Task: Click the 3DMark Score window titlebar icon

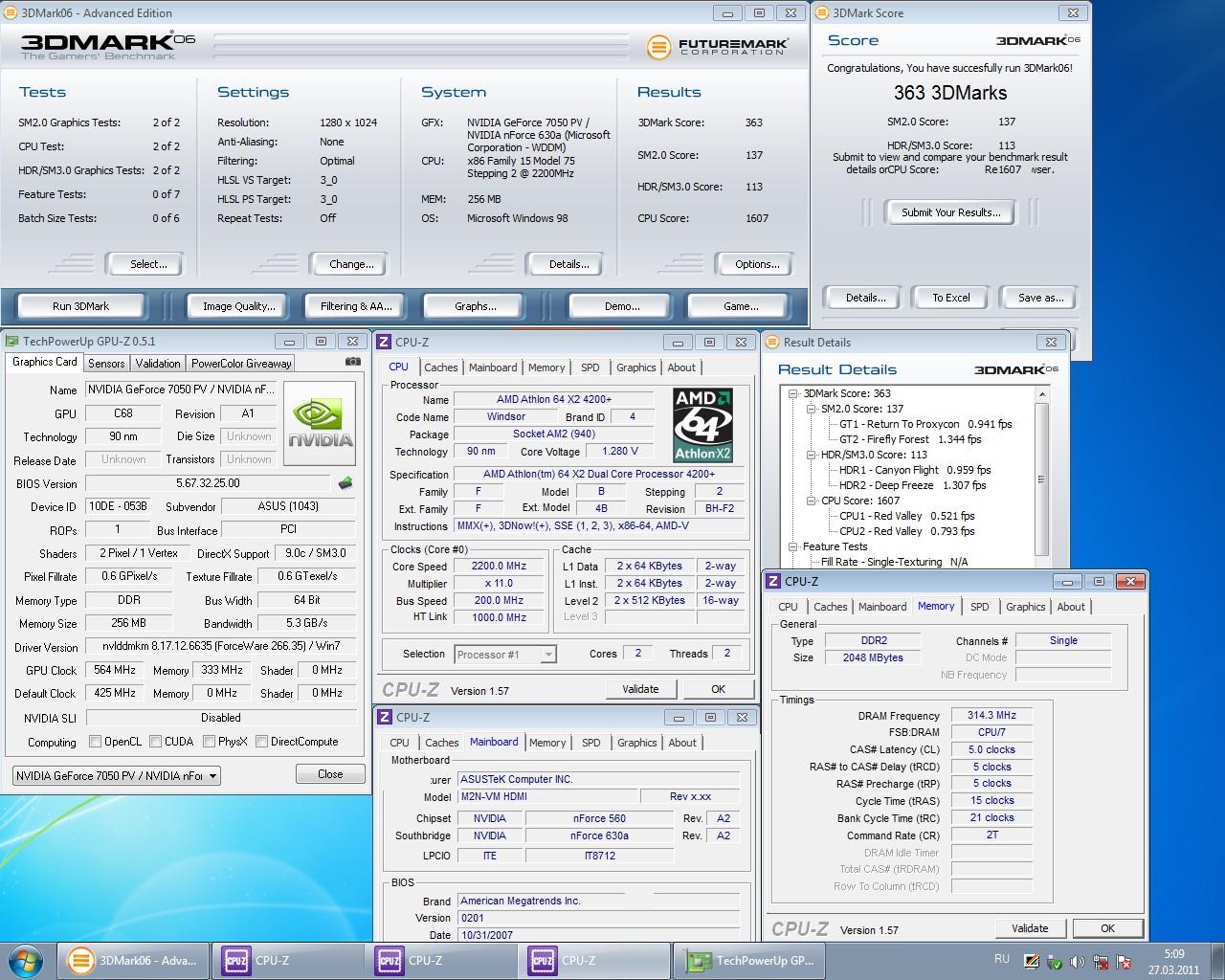Action: click(822, 12)
